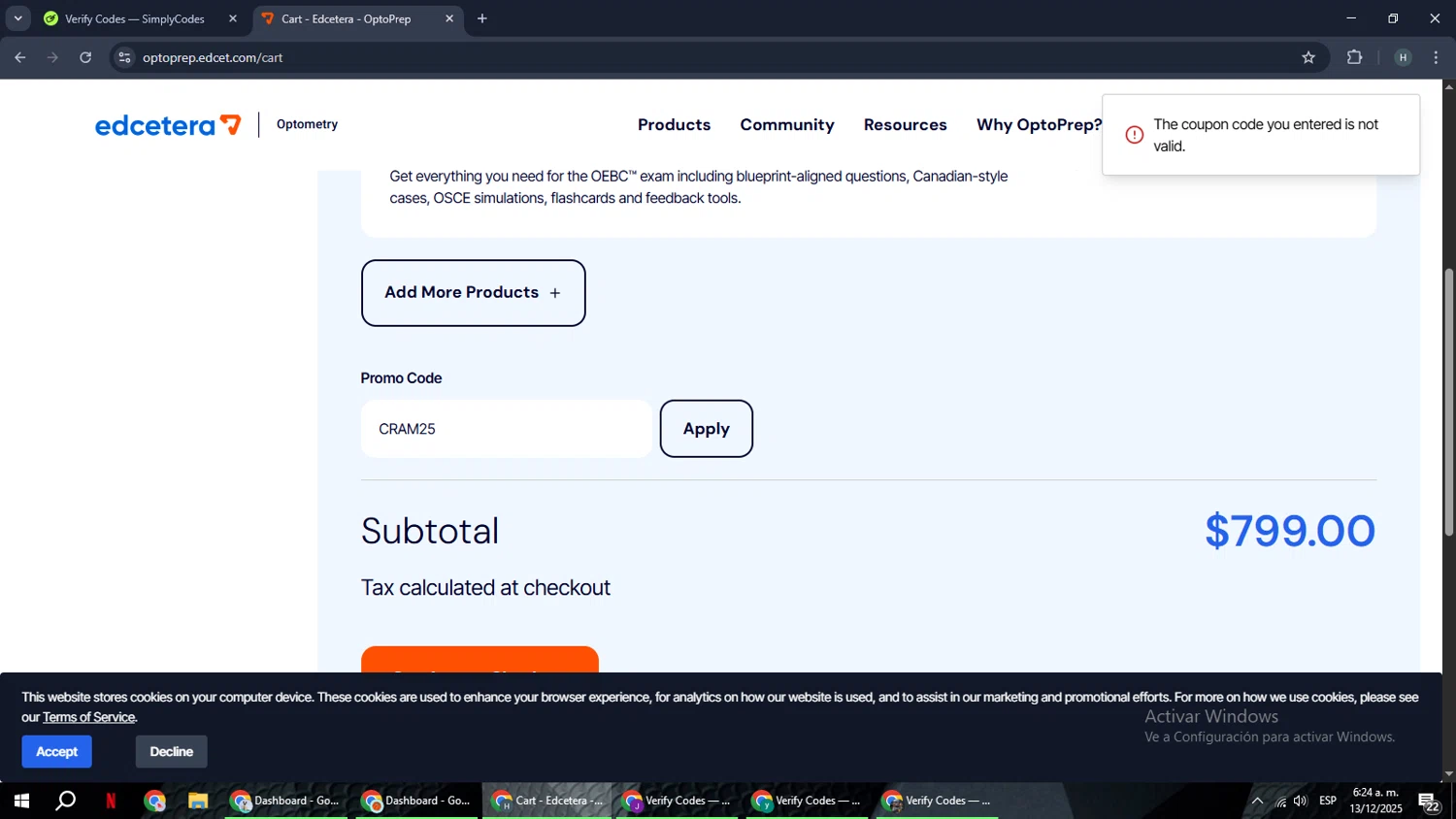Open network settings in system tray
The width and height of the screenshot is (1456, 819).
1280,801
